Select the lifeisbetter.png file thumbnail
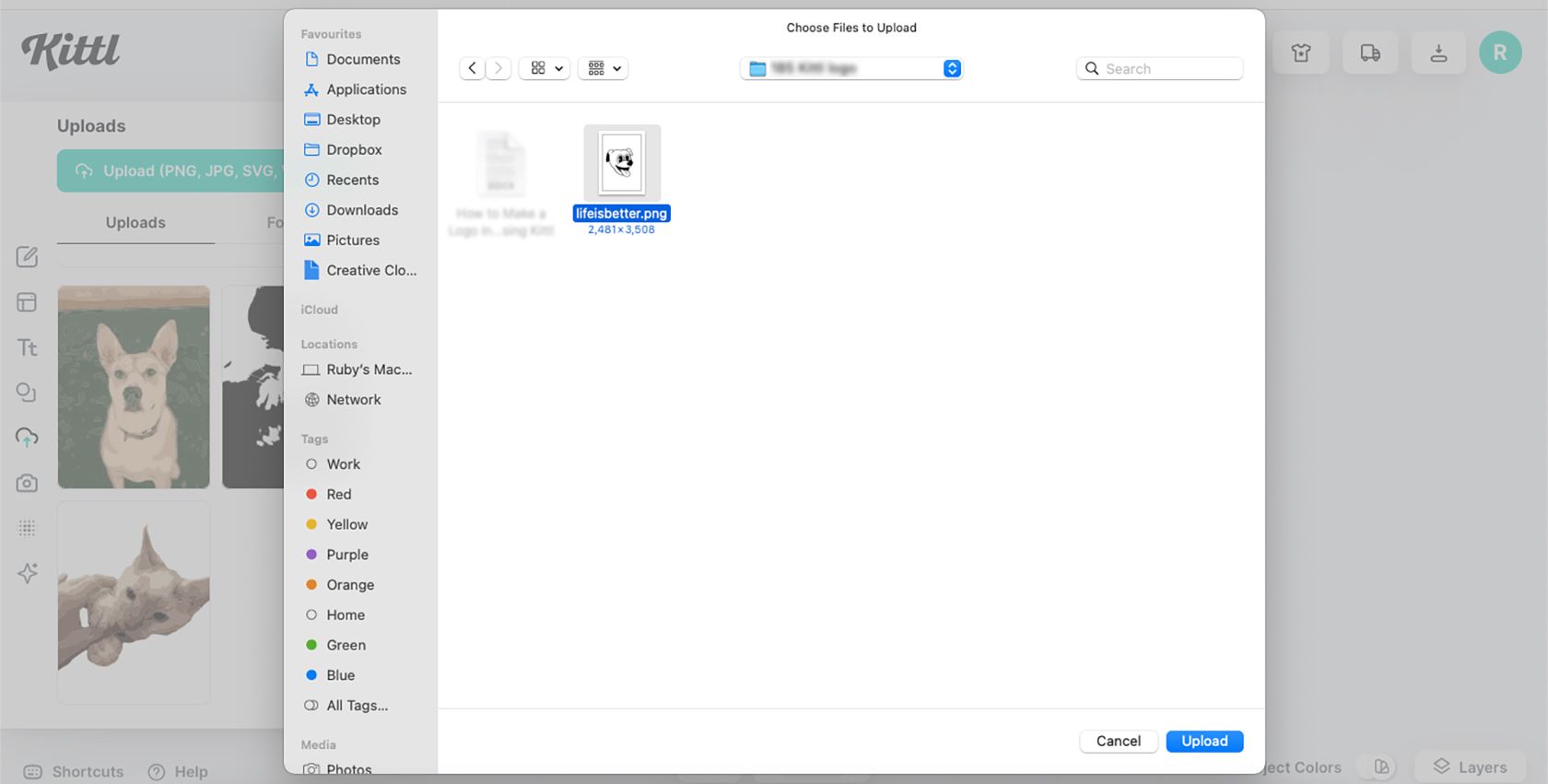The height and width of the screenshot is (784, 1548). point(622,162)
